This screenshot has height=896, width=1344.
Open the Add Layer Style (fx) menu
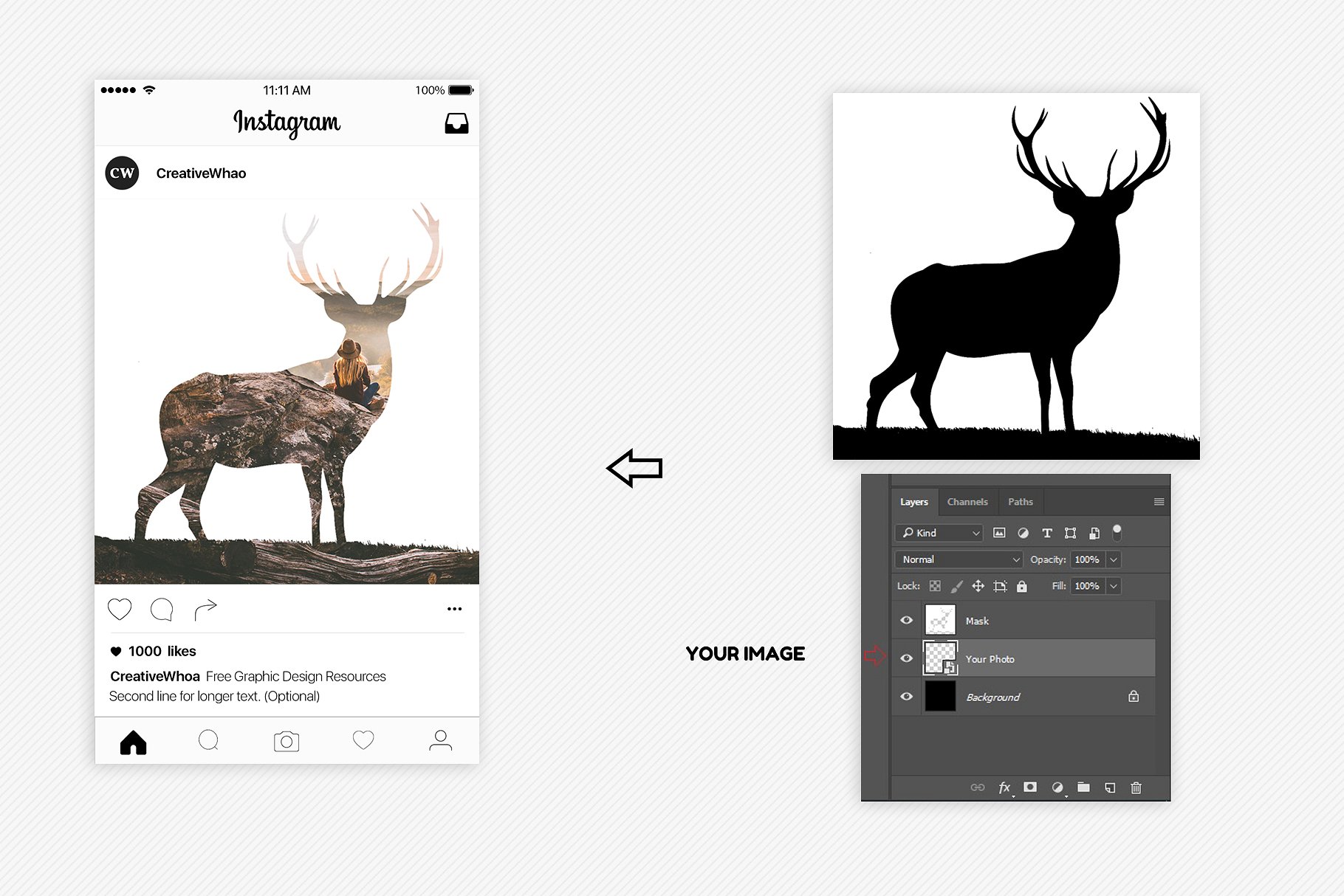(1004, 788)
